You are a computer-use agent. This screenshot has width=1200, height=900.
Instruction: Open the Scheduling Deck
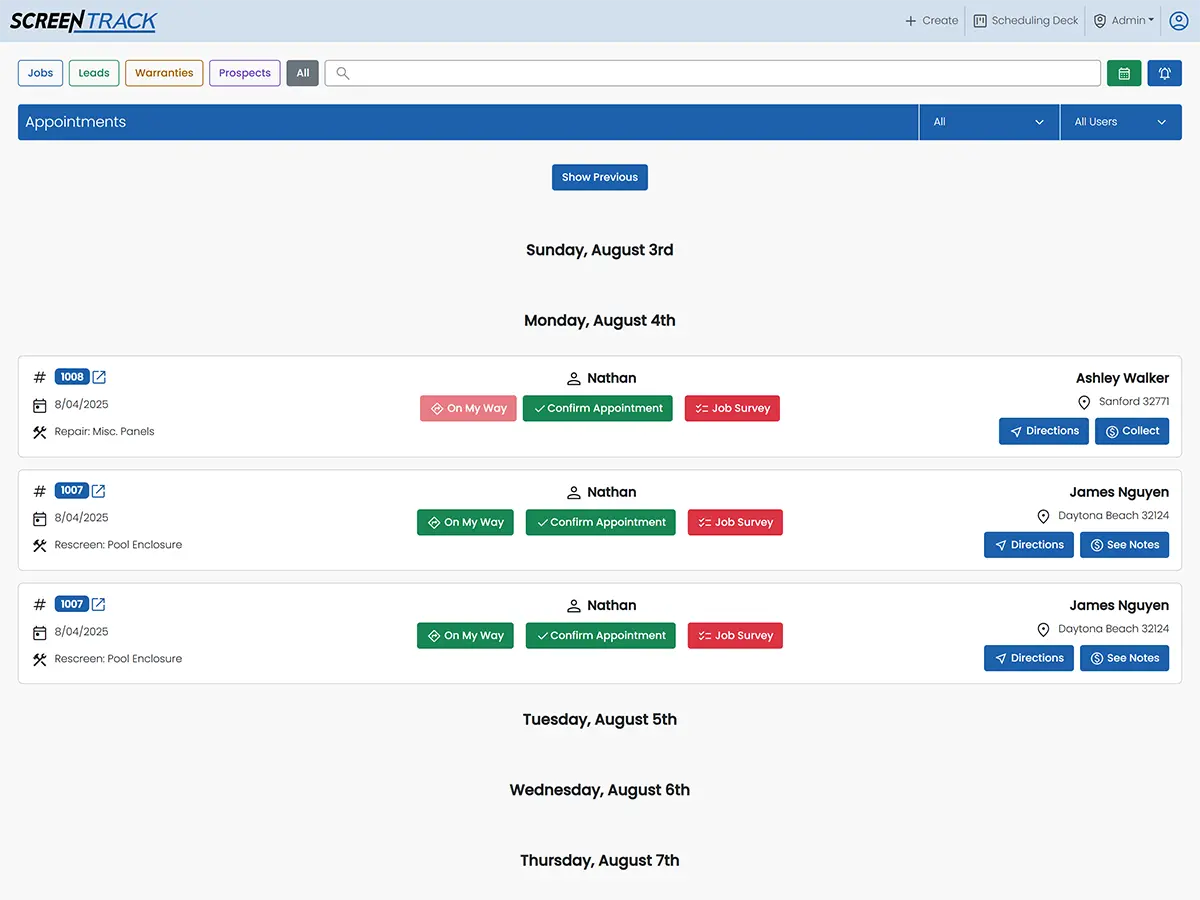[x=1026, y=20]
